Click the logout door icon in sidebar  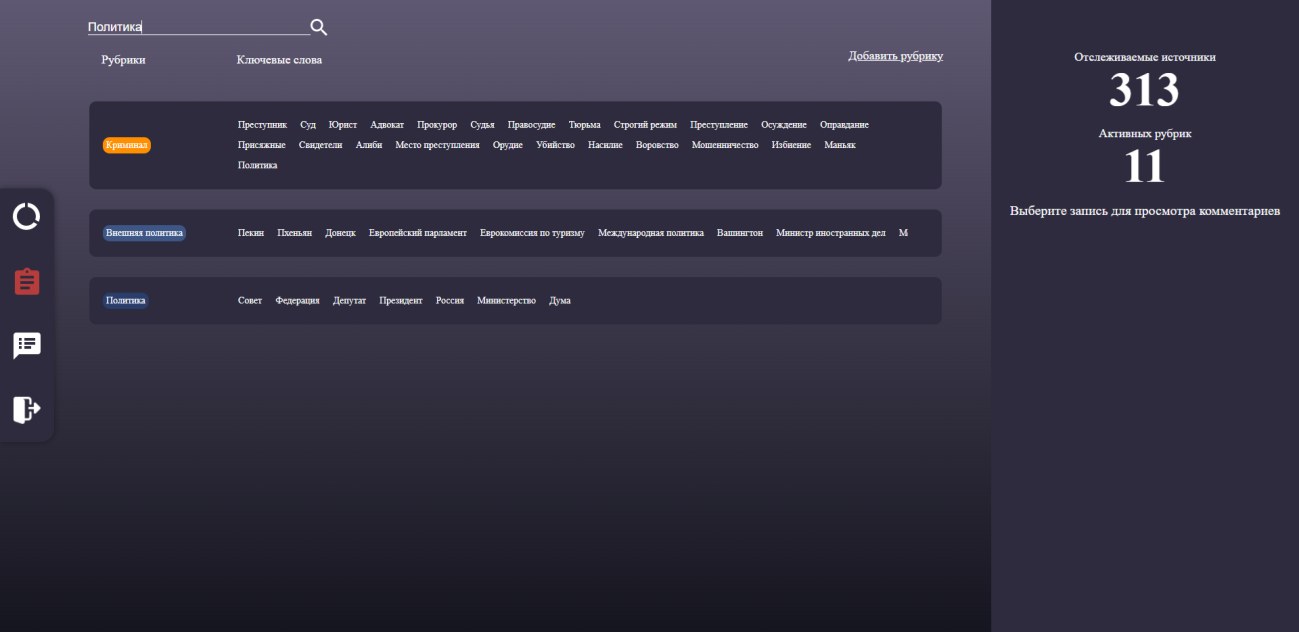(27, 409)
